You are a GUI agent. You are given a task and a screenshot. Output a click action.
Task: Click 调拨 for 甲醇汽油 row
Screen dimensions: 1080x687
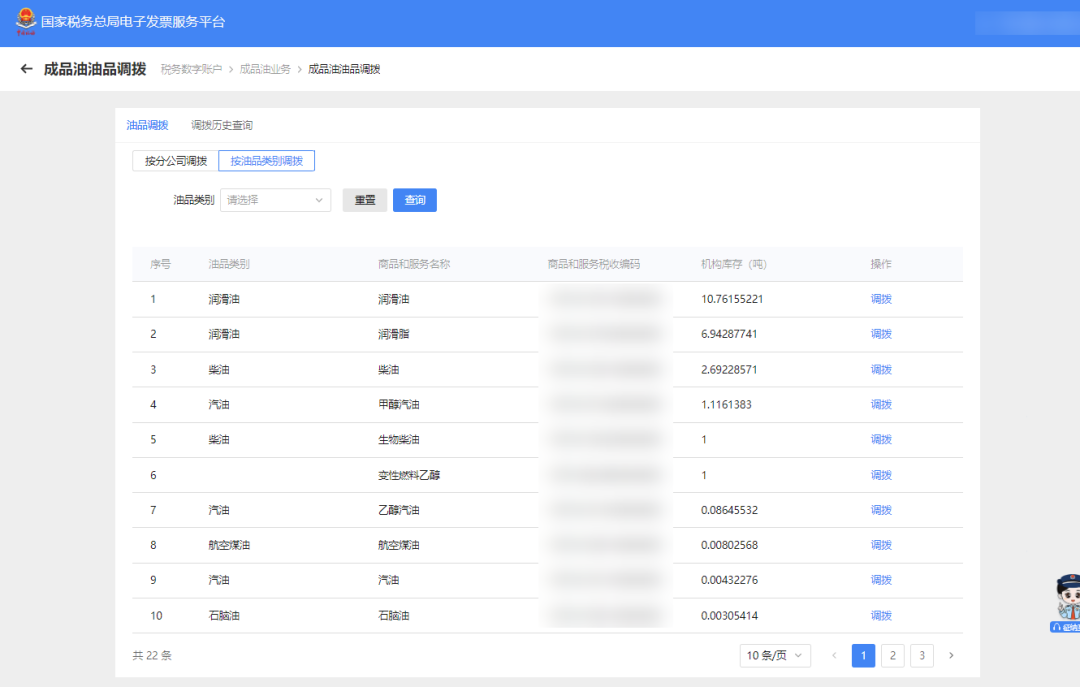click(x=880, y=405)
